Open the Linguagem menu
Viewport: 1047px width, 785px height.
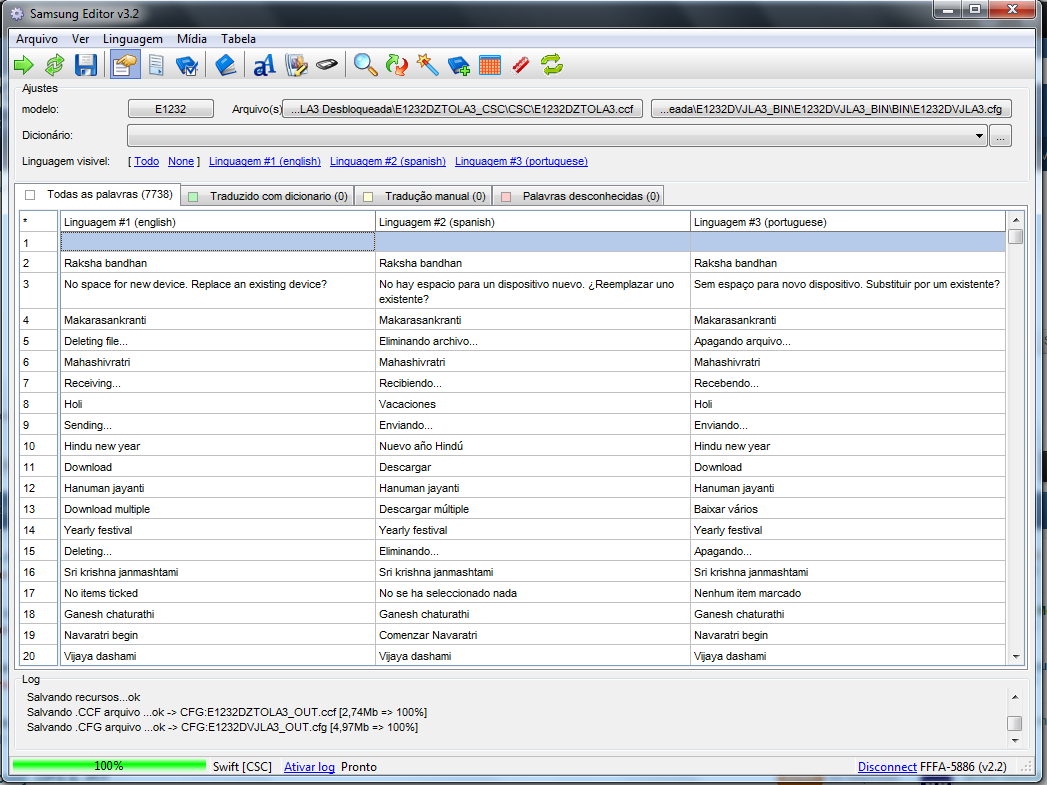click(133, 39)
